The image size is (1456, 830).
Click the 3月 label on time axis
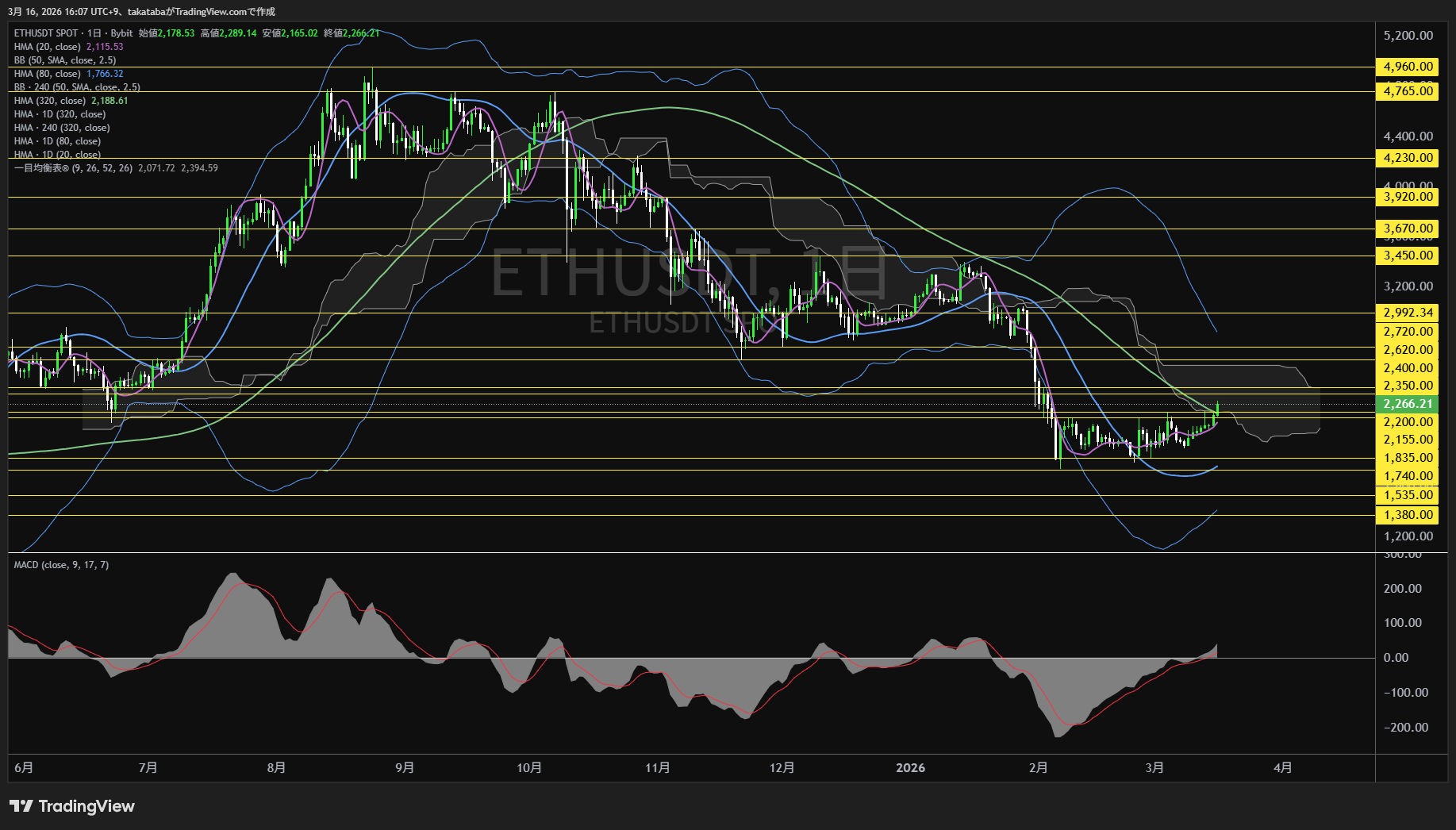tap(1154, 767)
